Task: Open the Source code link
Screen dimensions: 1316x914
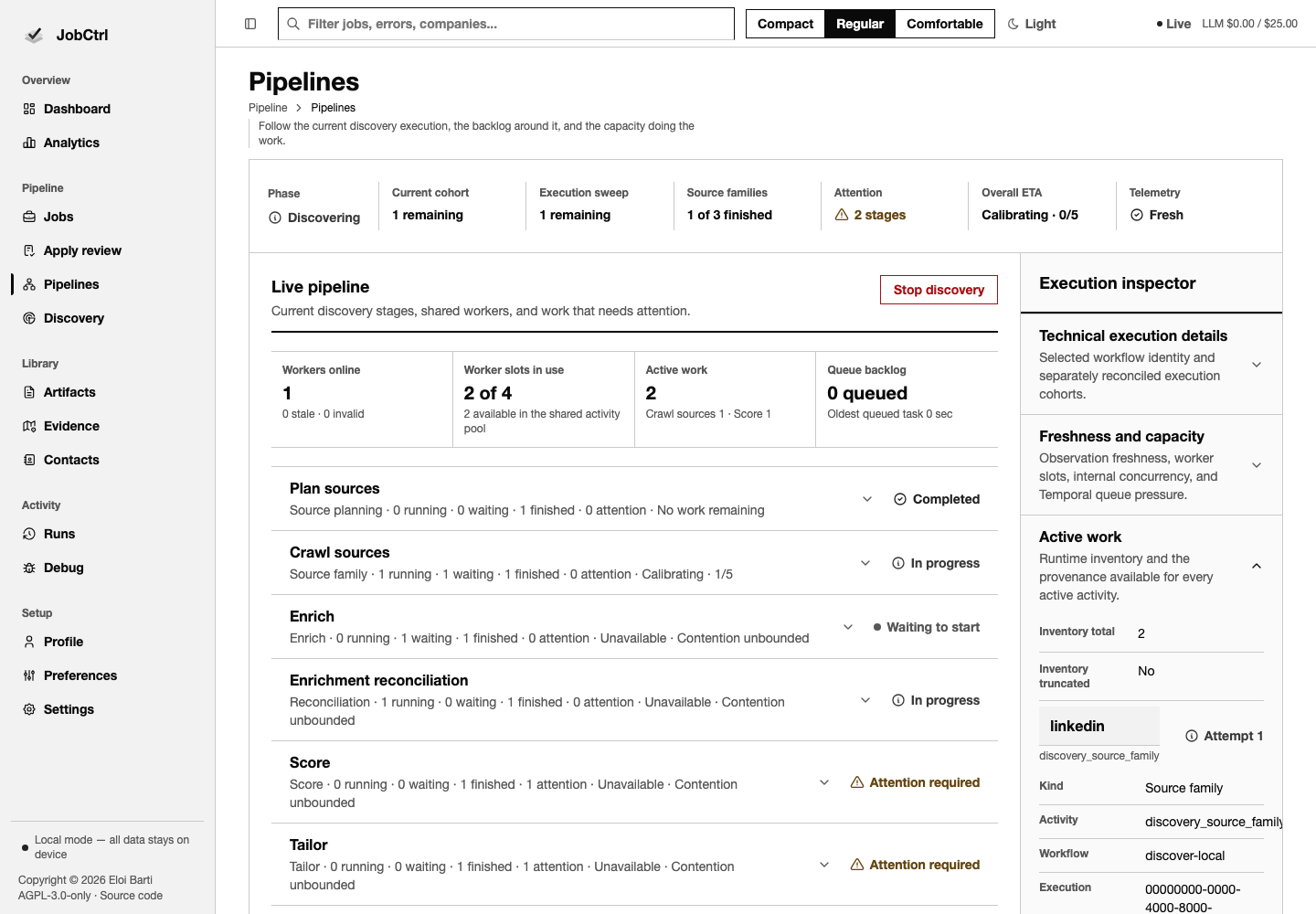Action: (x=132, y=896)
